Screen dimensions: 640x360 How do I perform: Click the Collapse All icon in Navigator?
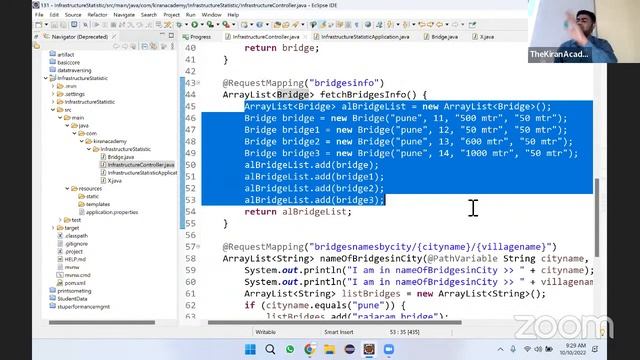[x=144, y=47]
